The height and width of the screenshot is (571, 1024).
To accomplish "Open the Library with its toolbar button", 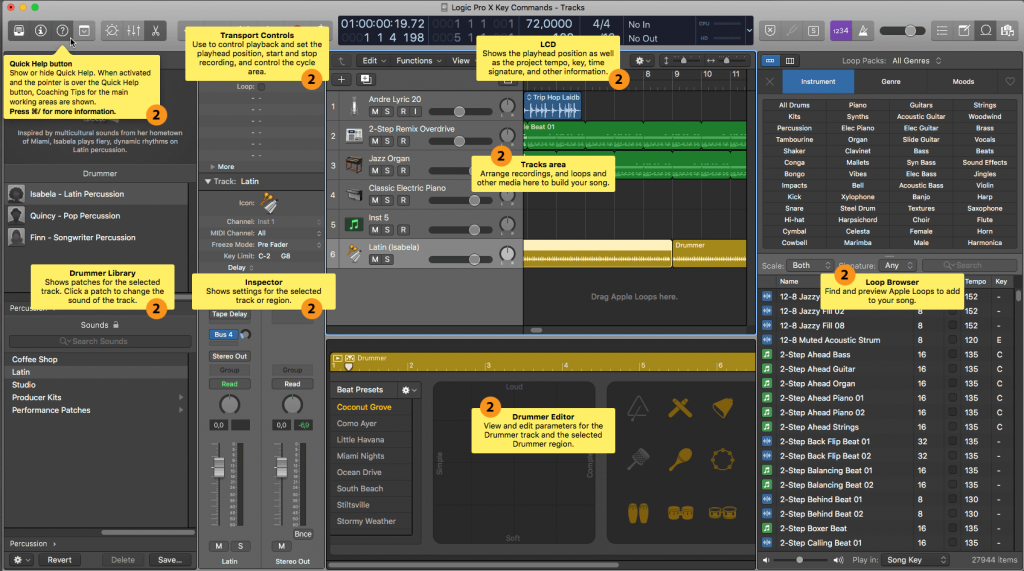I will (19, 31).
